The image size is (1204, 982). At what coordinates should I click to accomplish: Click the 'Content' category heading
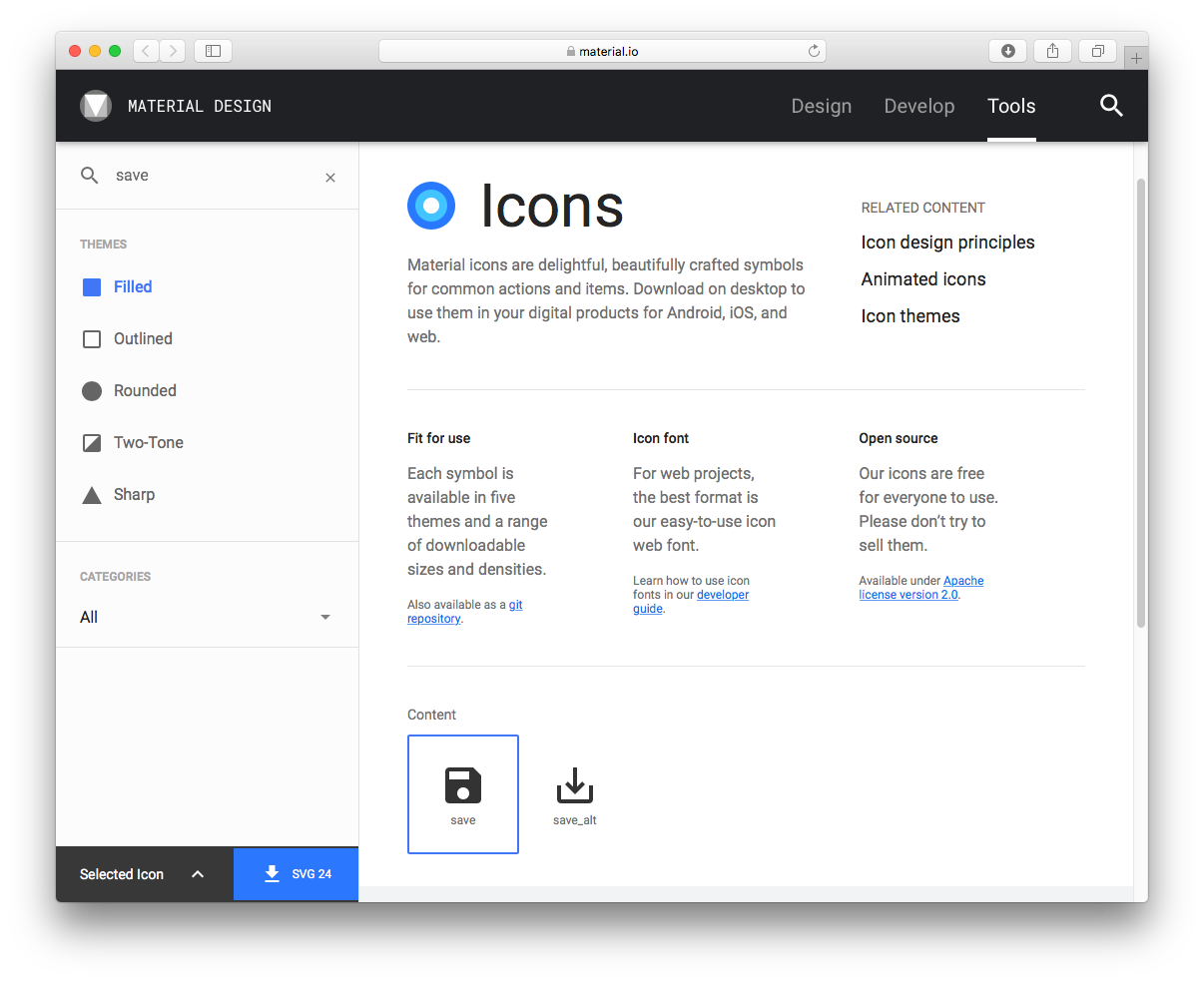pyautogui.click(x=431, y=715)
